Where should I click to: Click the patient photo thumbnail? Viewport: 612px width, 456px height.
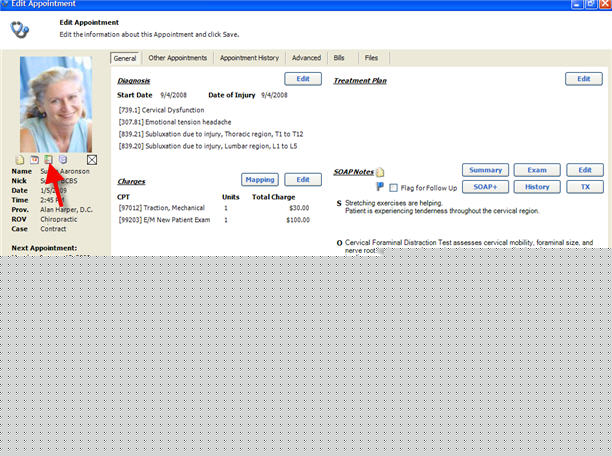[56, 104]
